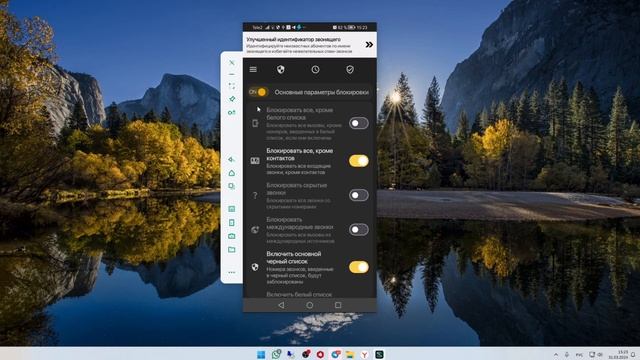Open the call history clock tab

click(316, 69)
